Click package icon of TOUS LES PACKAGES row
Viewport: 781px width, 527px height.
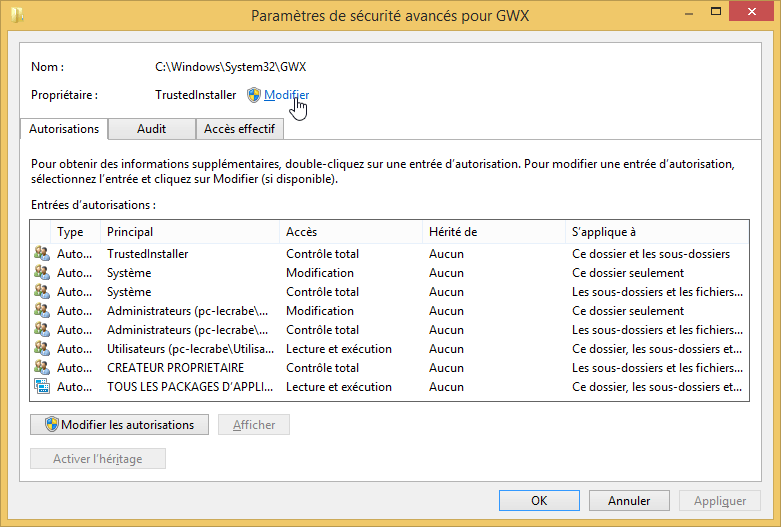[42, 386]
